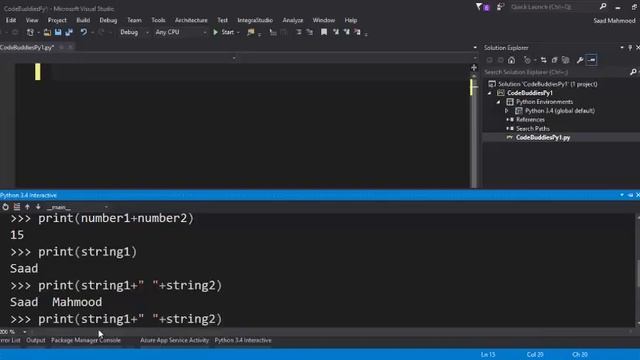Switch to Azure App Service Activity tab
Screen dimensions: 640x360
click(x=174, y=340)
